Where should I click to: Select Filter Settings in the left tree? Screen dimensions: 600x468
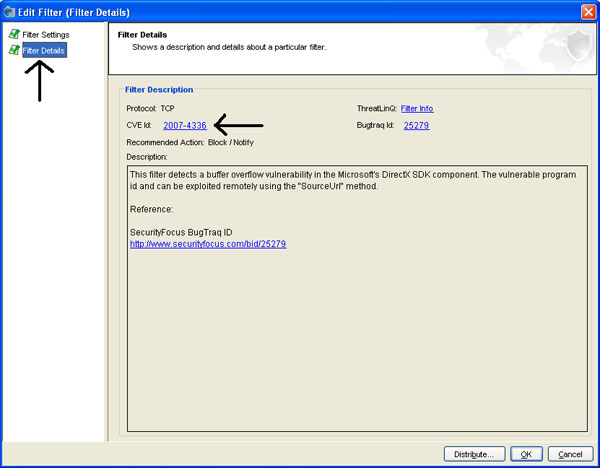click(x=45, y=35)
